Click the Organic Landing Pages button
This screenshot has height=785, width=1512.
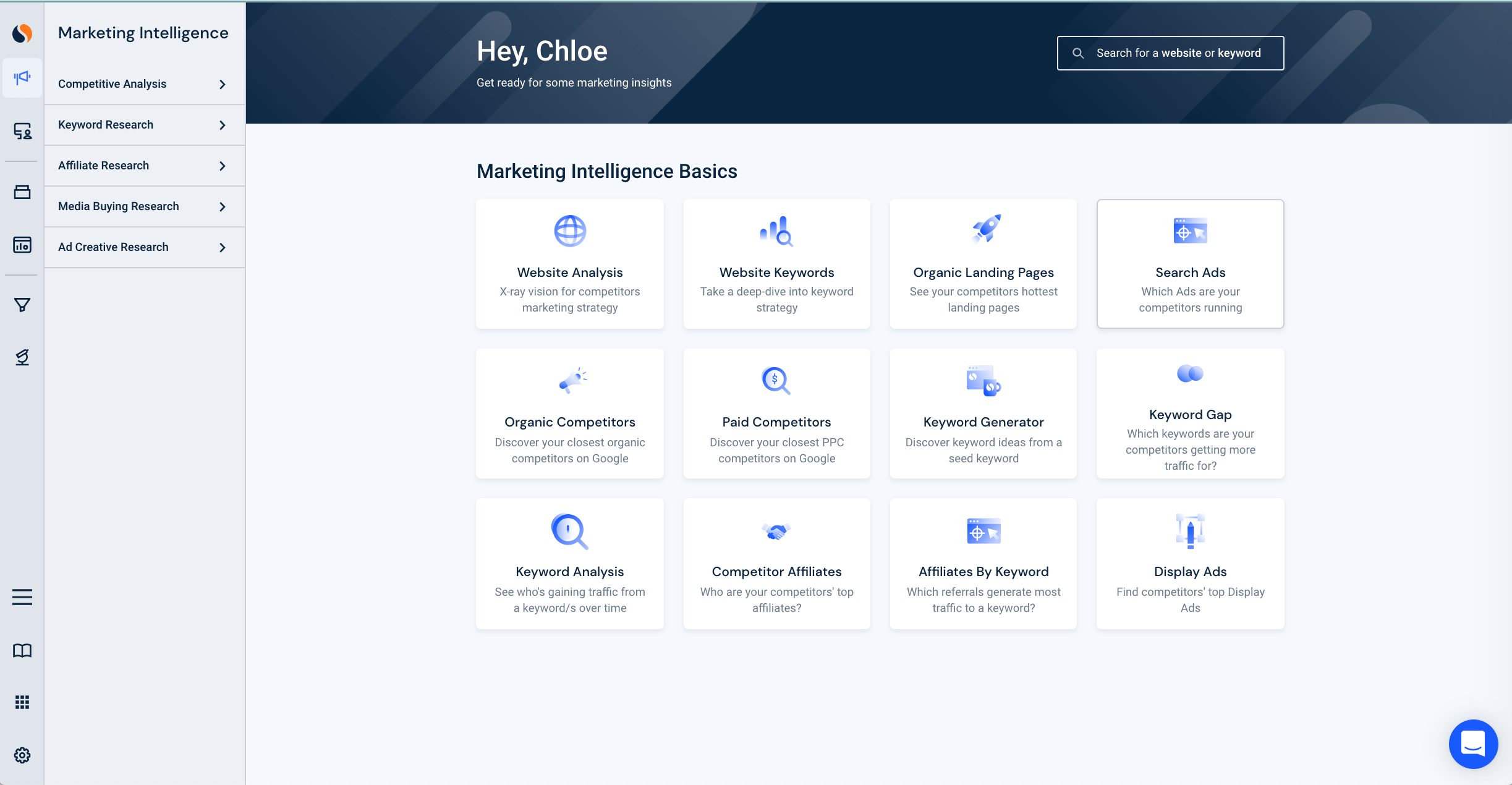983,263
